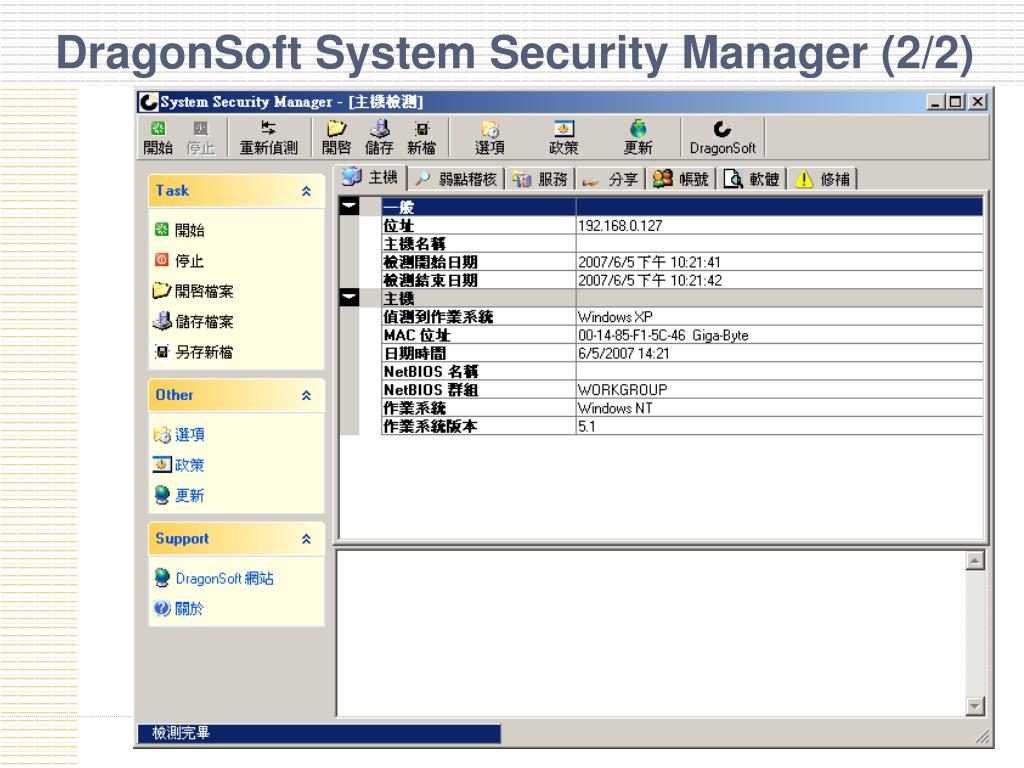Click the log pane scroll up arrow
Image resolution: width=1024 pixels, height=768 pixels.
(974, 560)
